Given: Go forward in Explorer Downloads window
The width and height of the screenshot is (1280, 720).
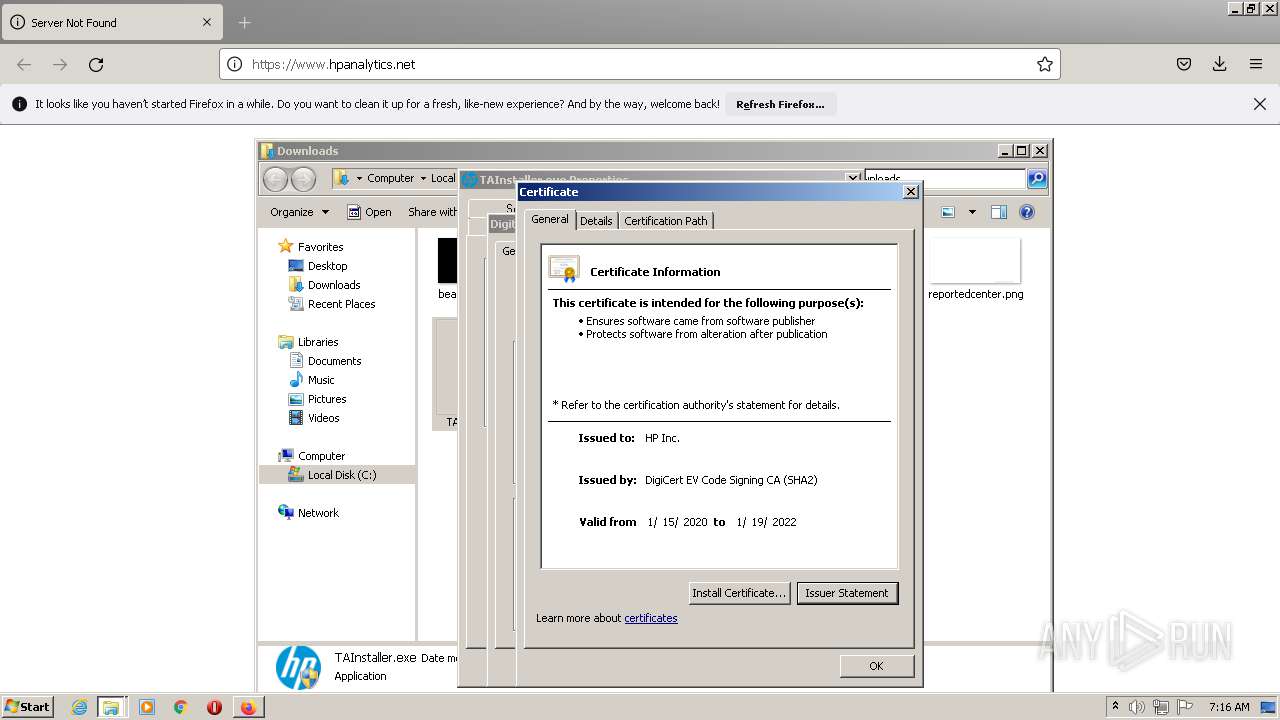Looking at the screenshot, I should pyautogui.click(x=303, y=179).
